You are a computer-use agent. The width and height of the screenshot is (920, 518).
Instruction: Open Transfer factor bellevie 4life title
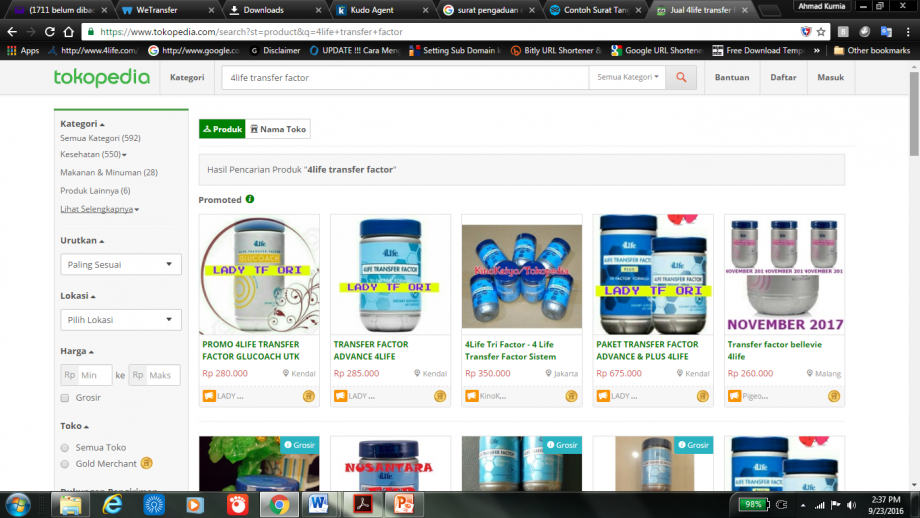click(774, 350)
